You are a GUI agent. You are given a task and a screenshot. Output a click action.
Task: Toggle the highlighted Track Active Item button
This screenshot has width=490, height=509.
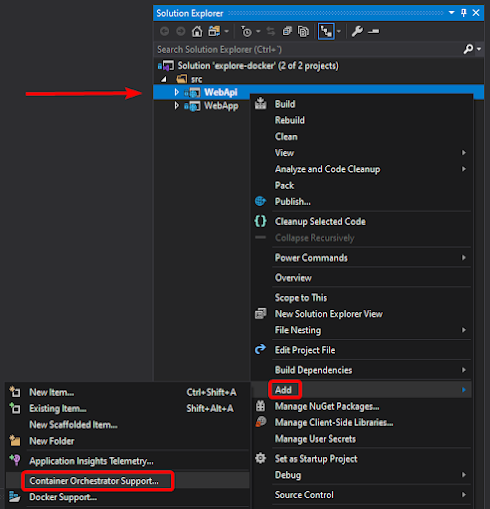pyautogui.click(x=326, y=32)
